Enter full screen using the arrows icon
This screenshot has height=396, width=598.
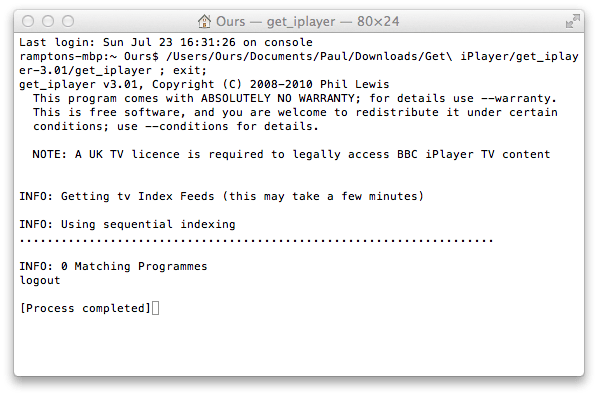point(572,21)
